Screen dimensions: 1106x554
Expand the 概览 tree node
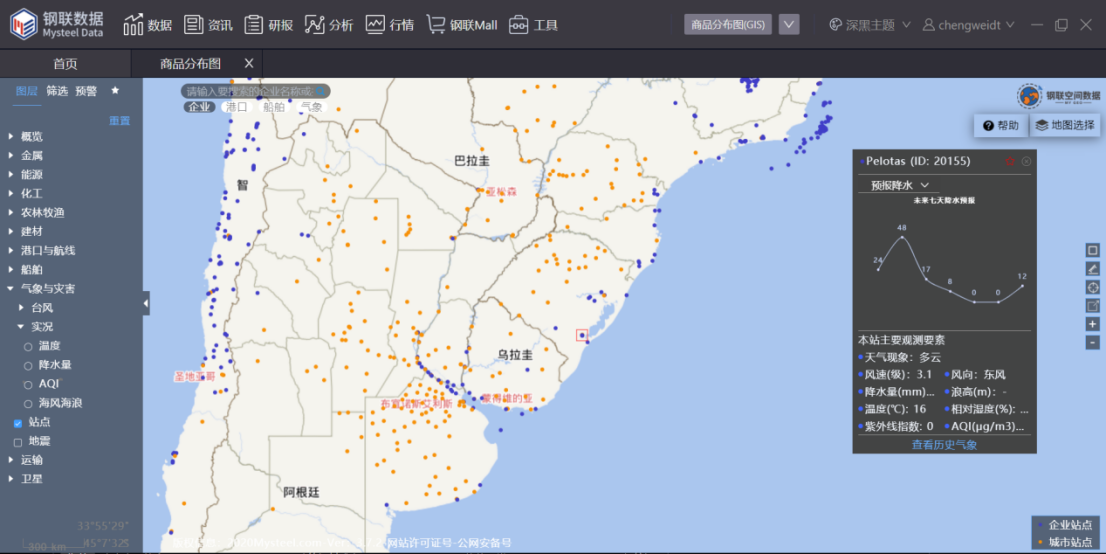coord(11,136)
